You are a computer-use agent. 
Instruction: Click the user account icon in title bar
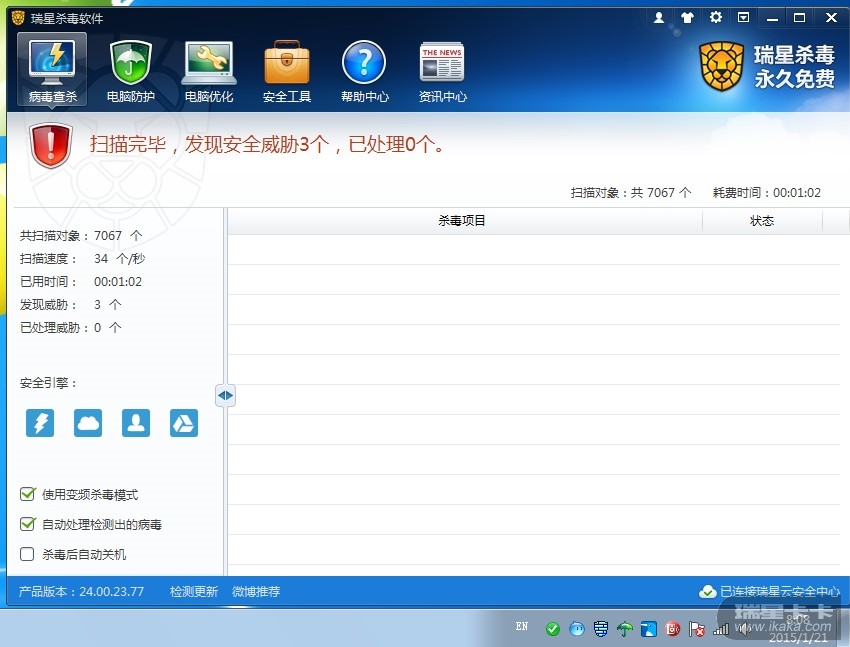click(x=659, y=17)
